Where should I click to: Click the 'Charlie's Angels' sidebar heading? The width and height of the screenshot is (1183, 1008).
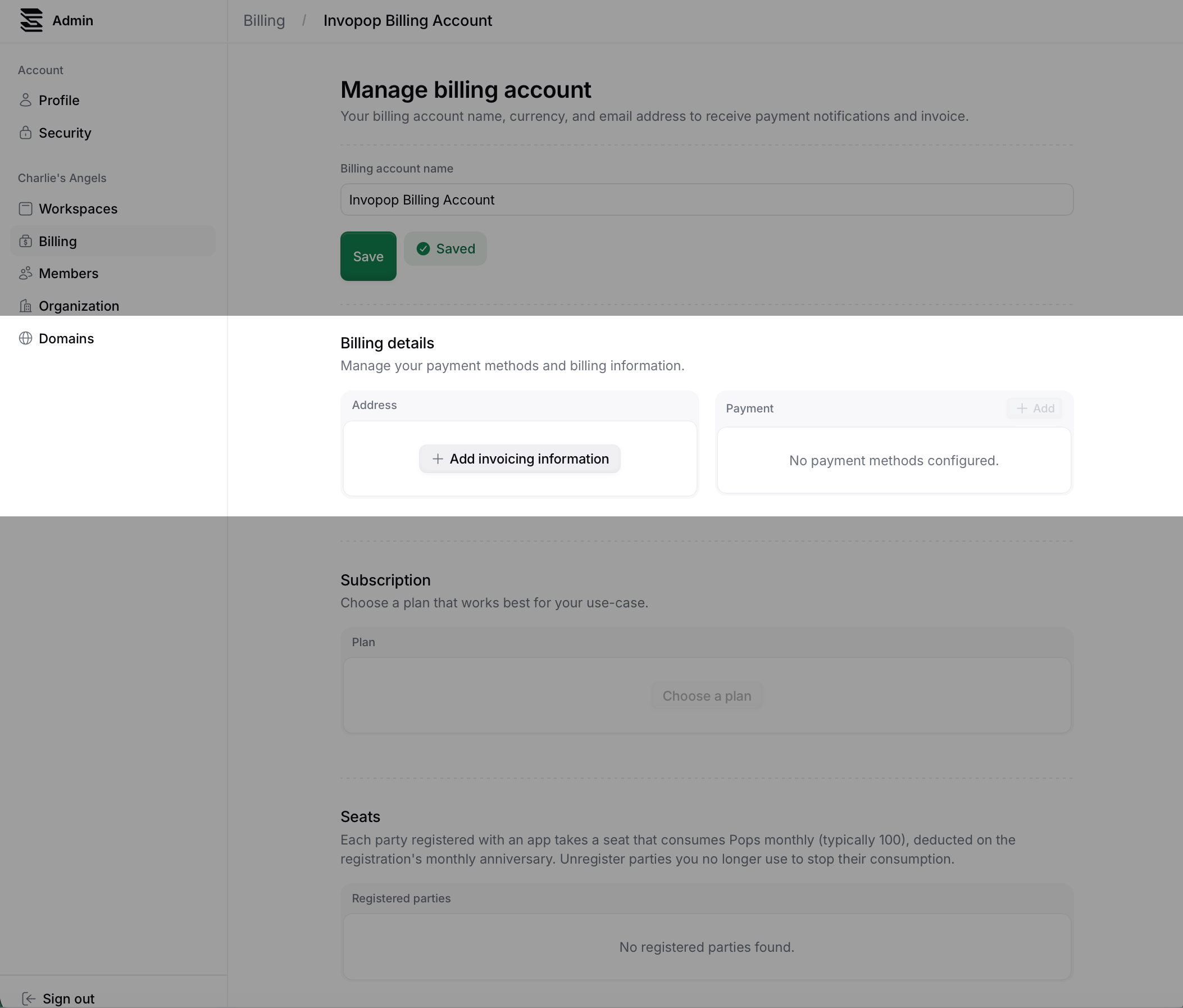pos(62,178)
